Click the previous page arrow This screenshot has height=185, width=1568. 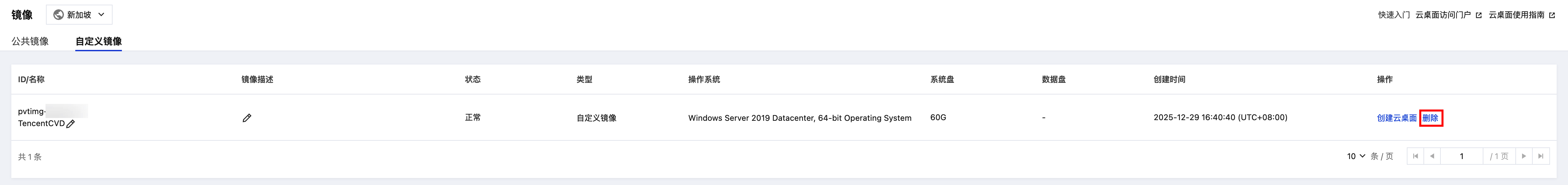click(1432, 156)
